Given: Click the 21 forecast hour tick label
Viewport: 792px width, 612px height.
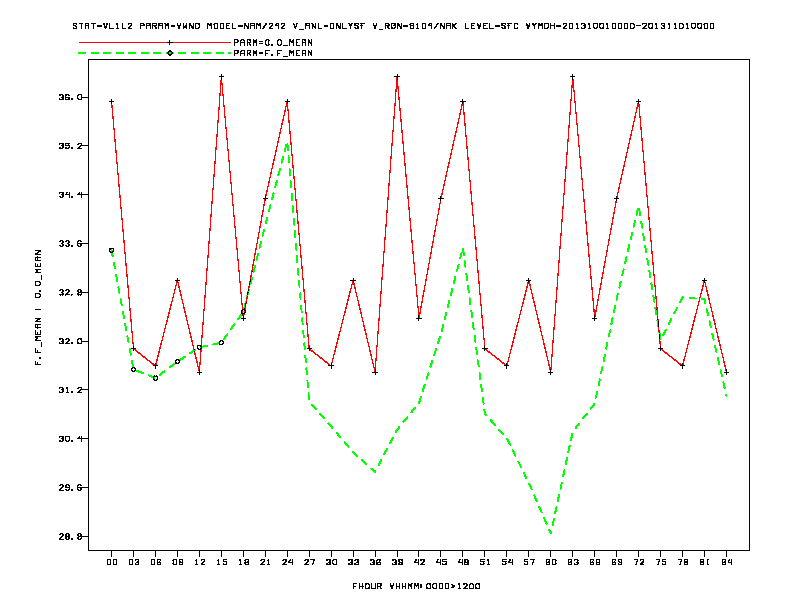Looking at the screenshot, I should pos(265,562).
